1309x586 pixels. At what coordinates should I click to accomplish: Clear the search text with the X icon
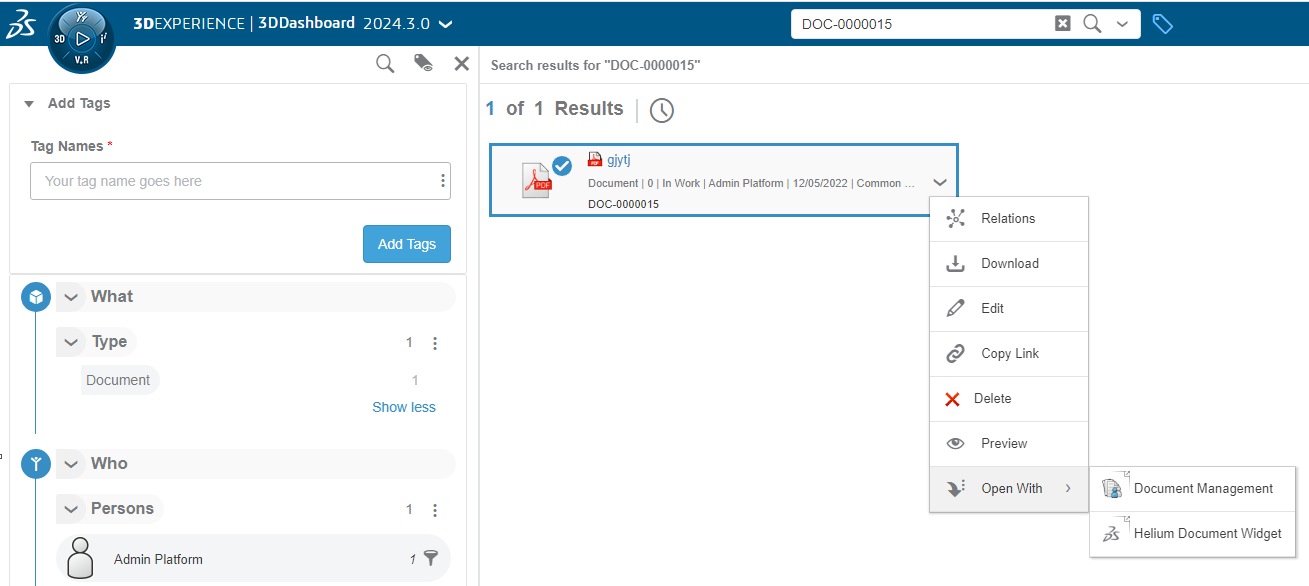point(1063,24)
